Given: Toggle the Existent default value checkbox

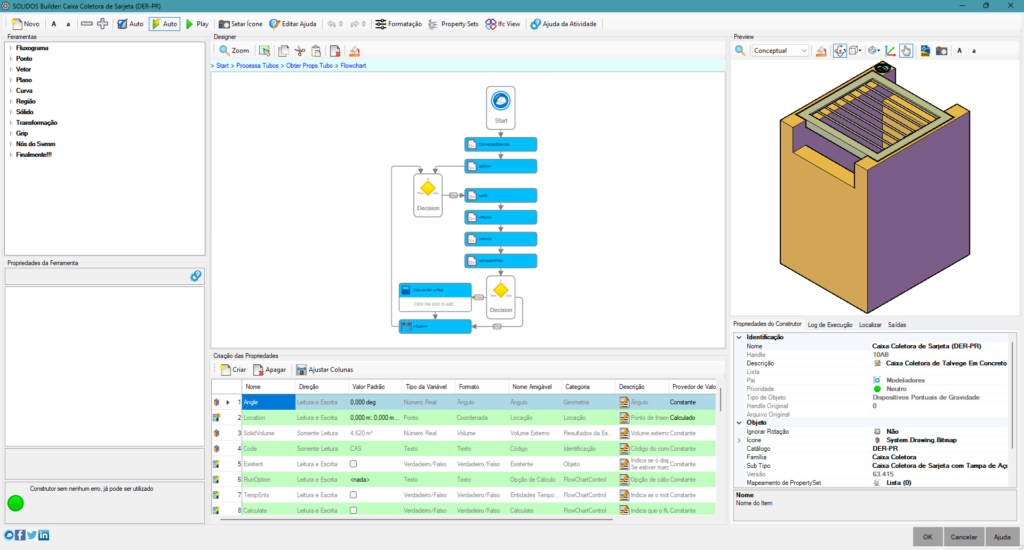Looking at the screenshot, I should tap(353, 464).
